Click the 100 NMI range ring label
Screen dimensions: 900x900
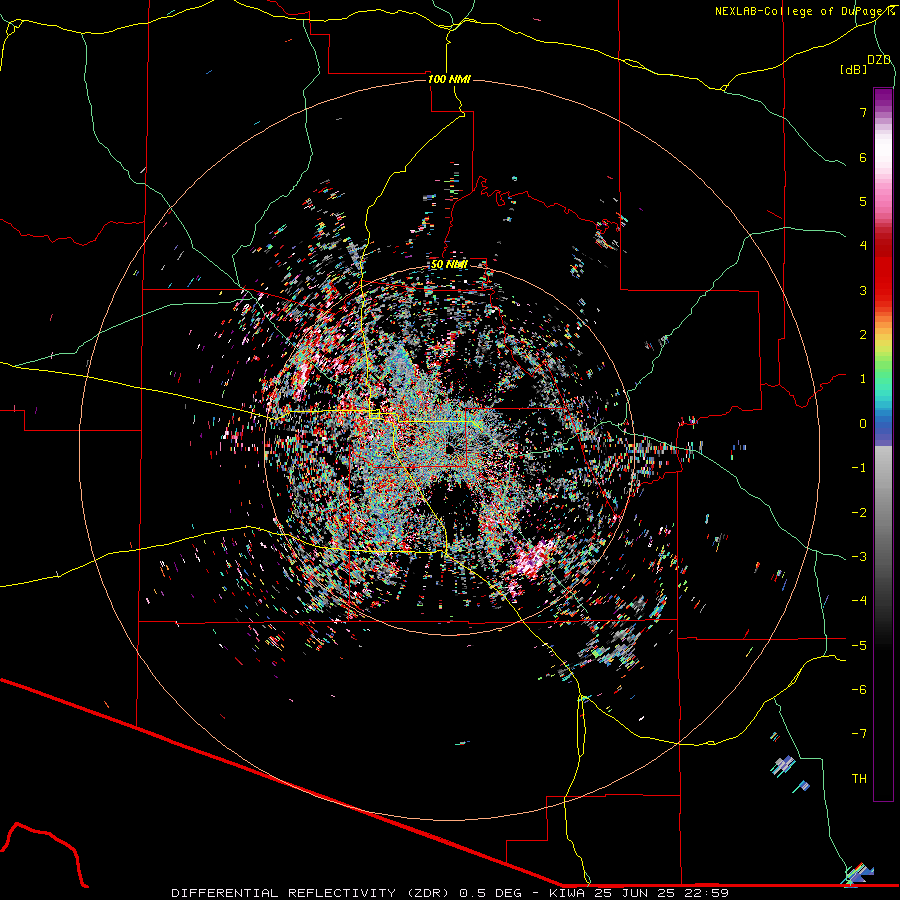(x=449, y=79)
